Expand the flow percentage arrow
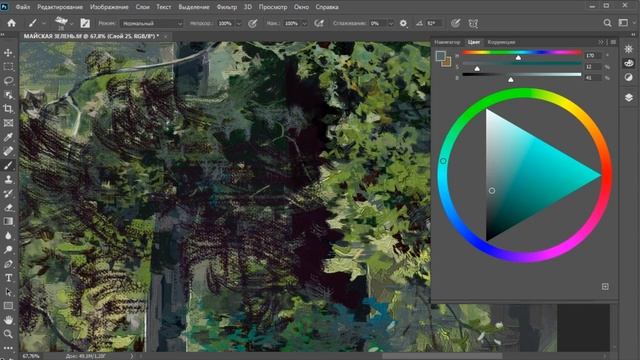This screenshot has height=360, width=640. [304, 24]
